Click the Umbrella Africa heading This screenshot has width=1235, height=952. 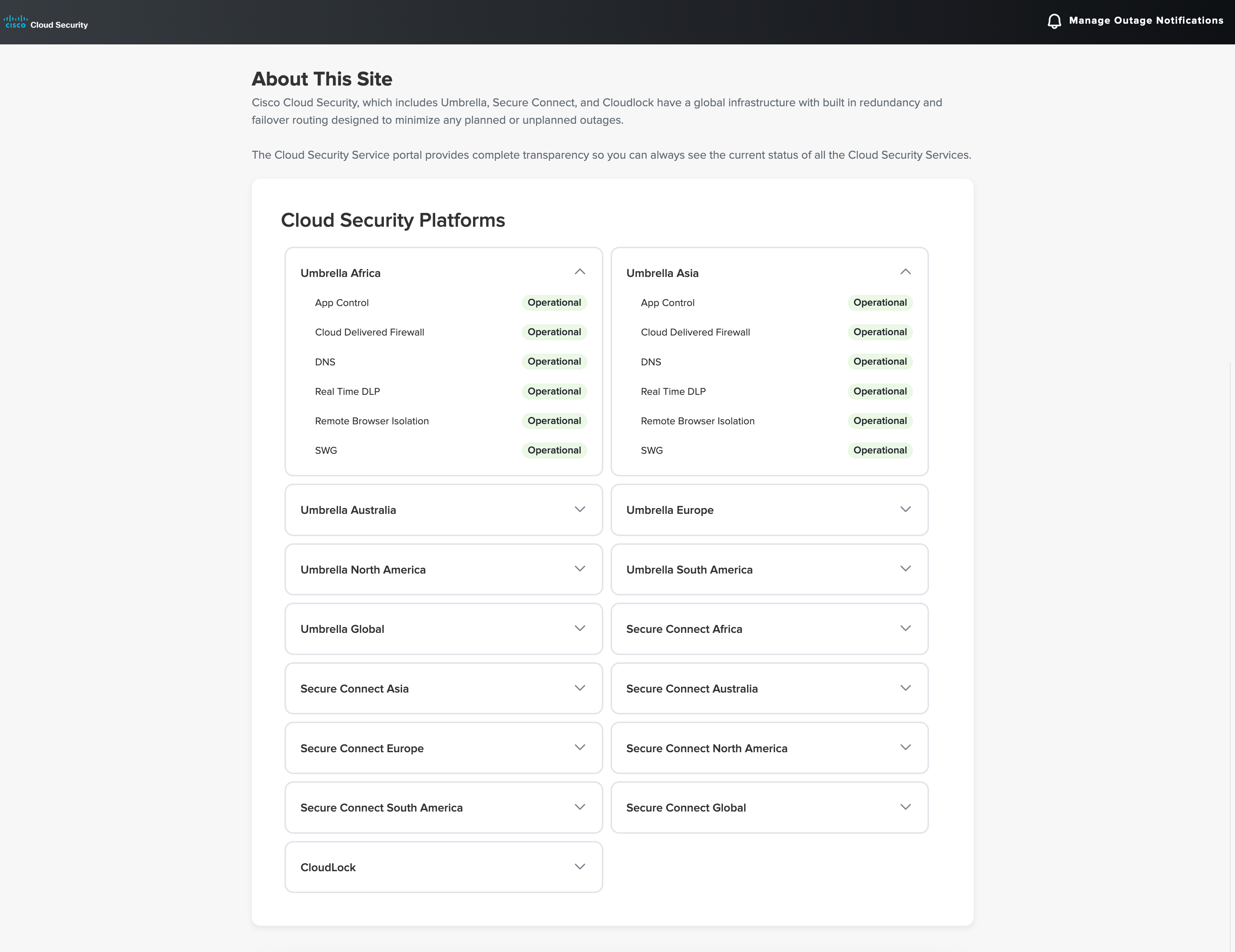click(x=341, y=273)
